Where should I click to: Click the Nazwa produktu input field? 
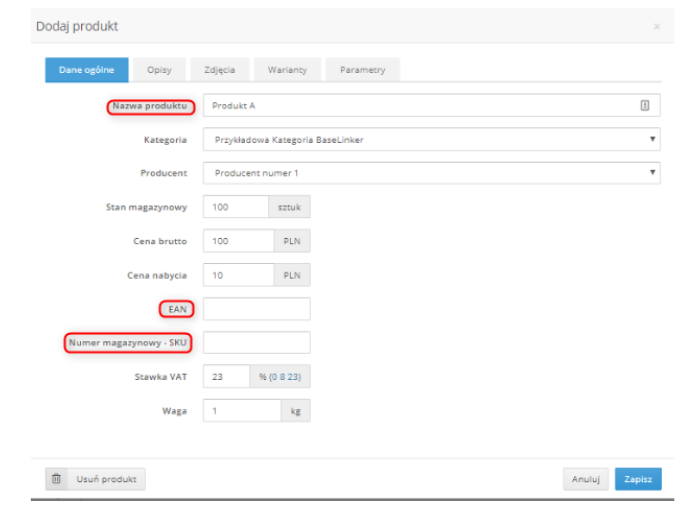[x=432, y=106]
